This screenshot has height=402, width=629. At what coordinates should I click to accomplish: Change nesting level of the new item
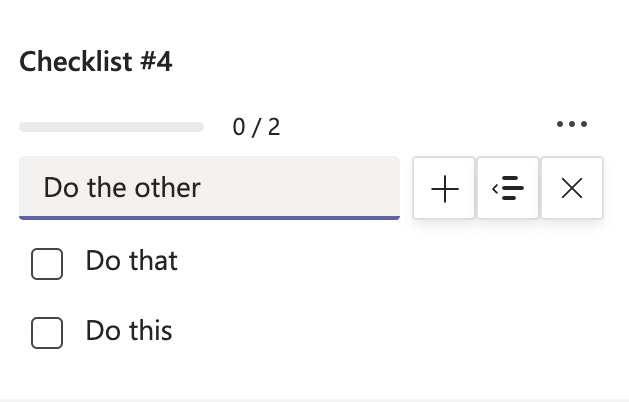[508, 188]
